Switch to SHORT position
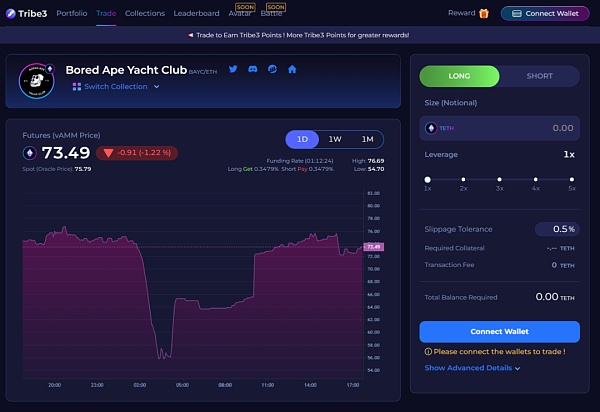Viewport: 600px width, 412px height. pos(539,76)
